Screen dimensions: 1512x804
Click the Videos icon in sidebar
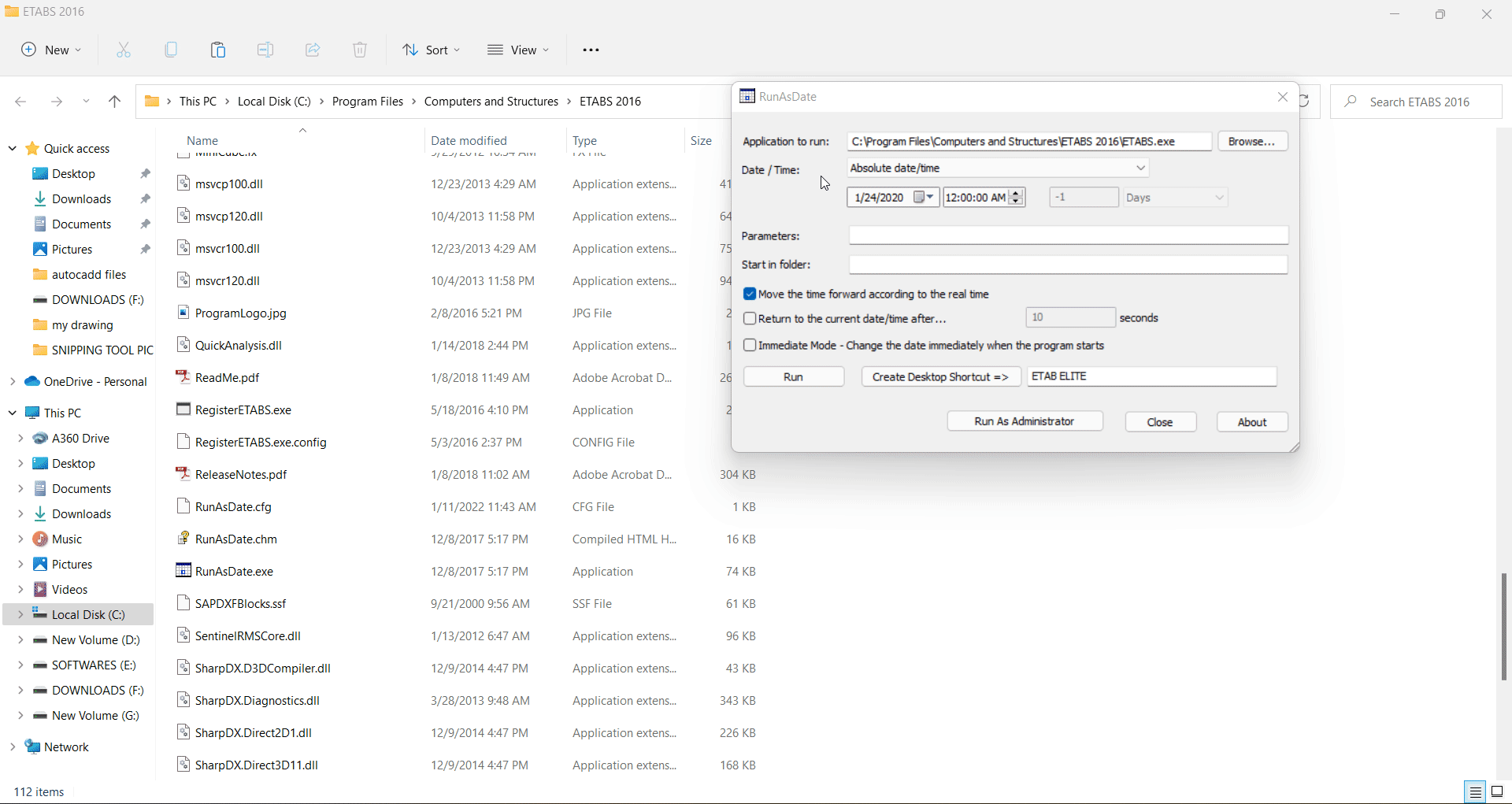(40, 589)
